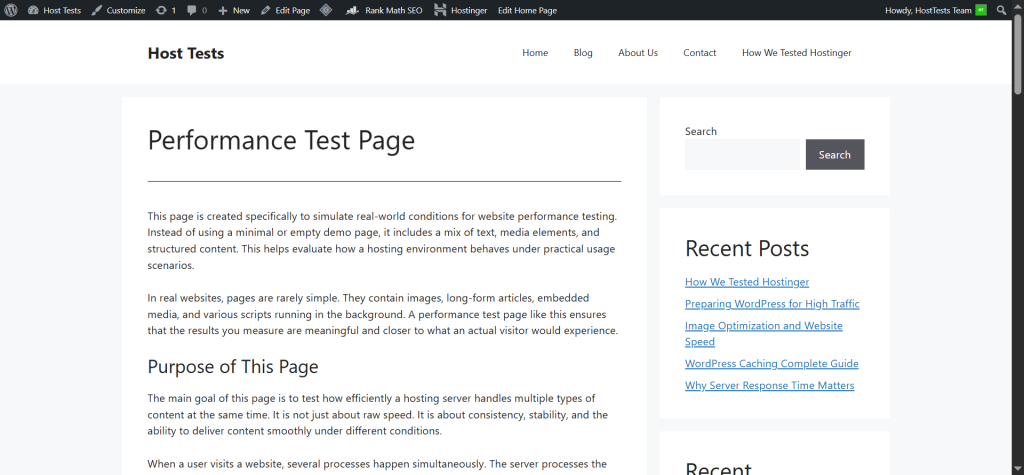The width and height of the screenshot is (1024, 475).
Task: Click the New plus icon
Action: (x=223, y=10)
